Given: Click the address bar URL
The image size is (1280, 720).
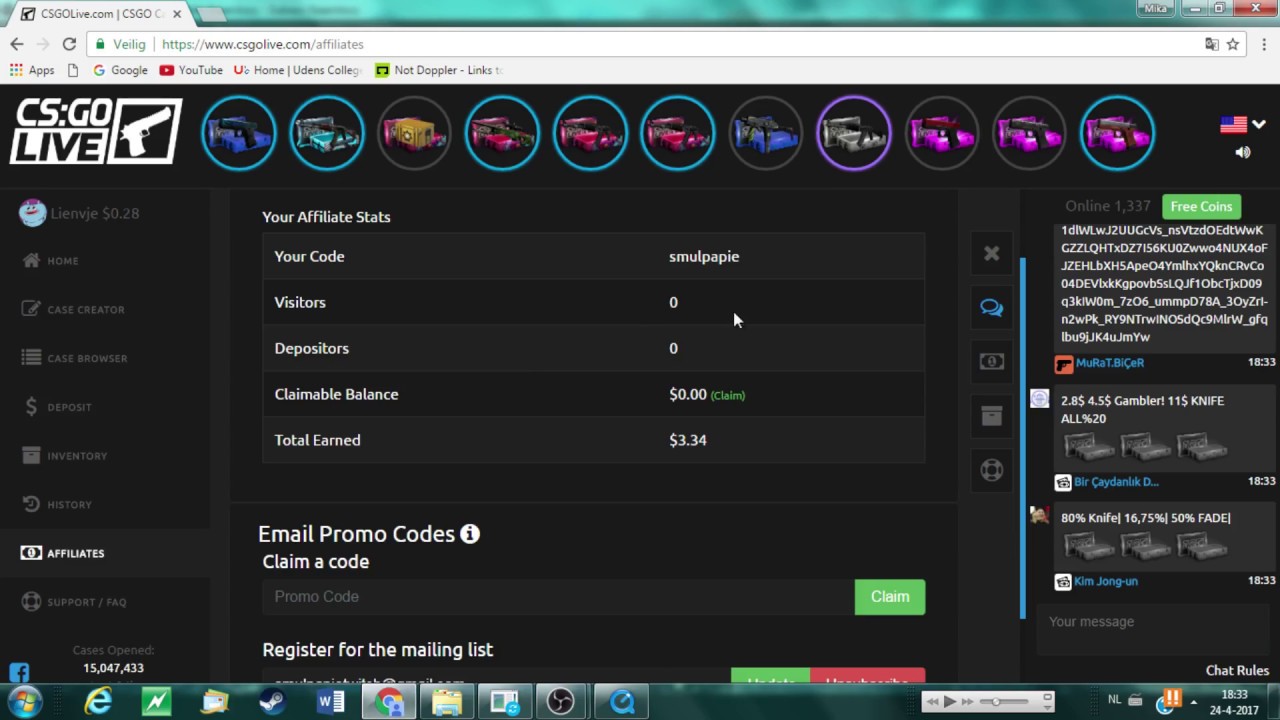Looking at the screenshot, I should pos(262,44).
